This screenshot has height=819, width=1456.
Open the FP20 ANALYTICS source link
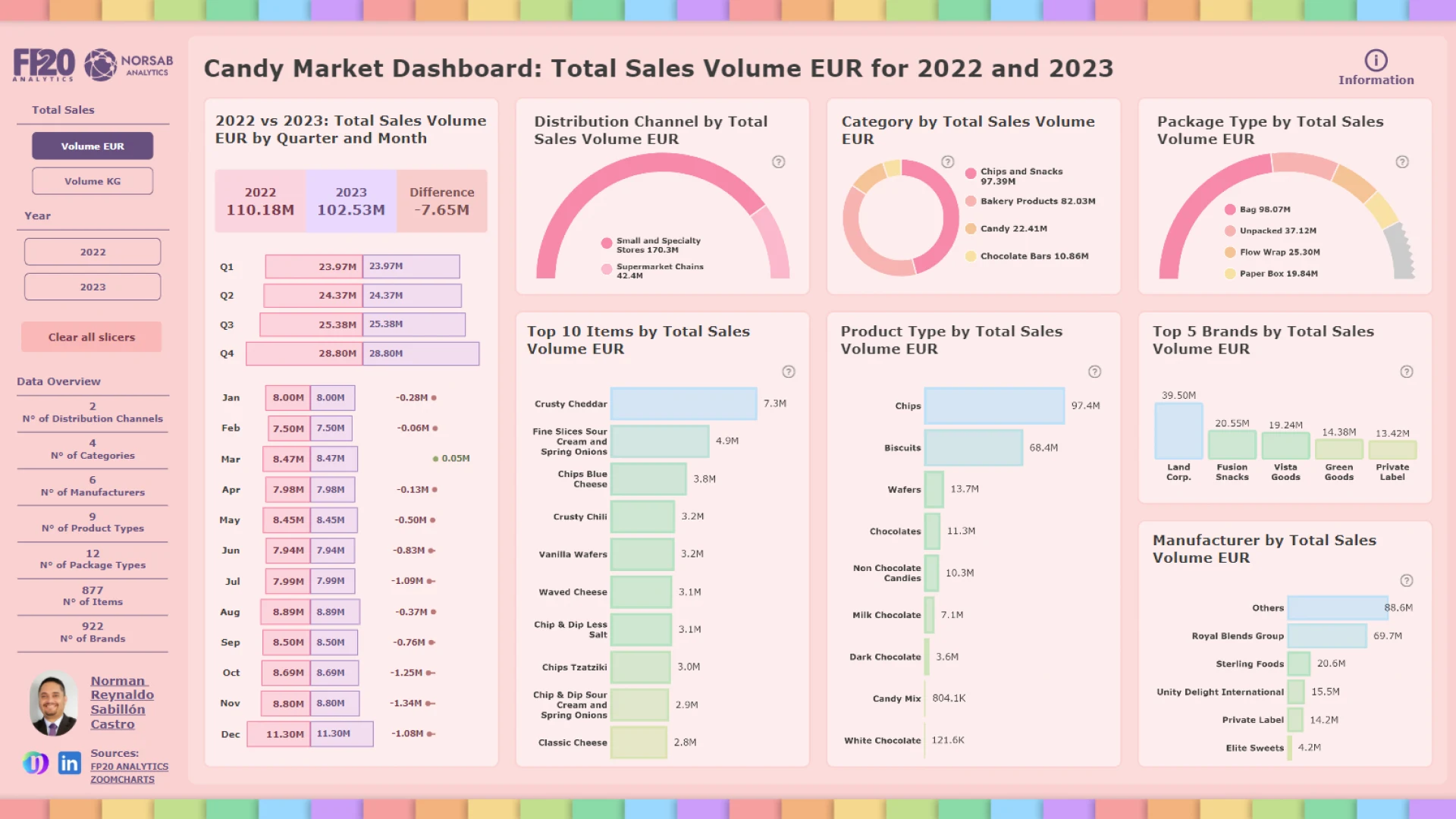click(130, 767)
